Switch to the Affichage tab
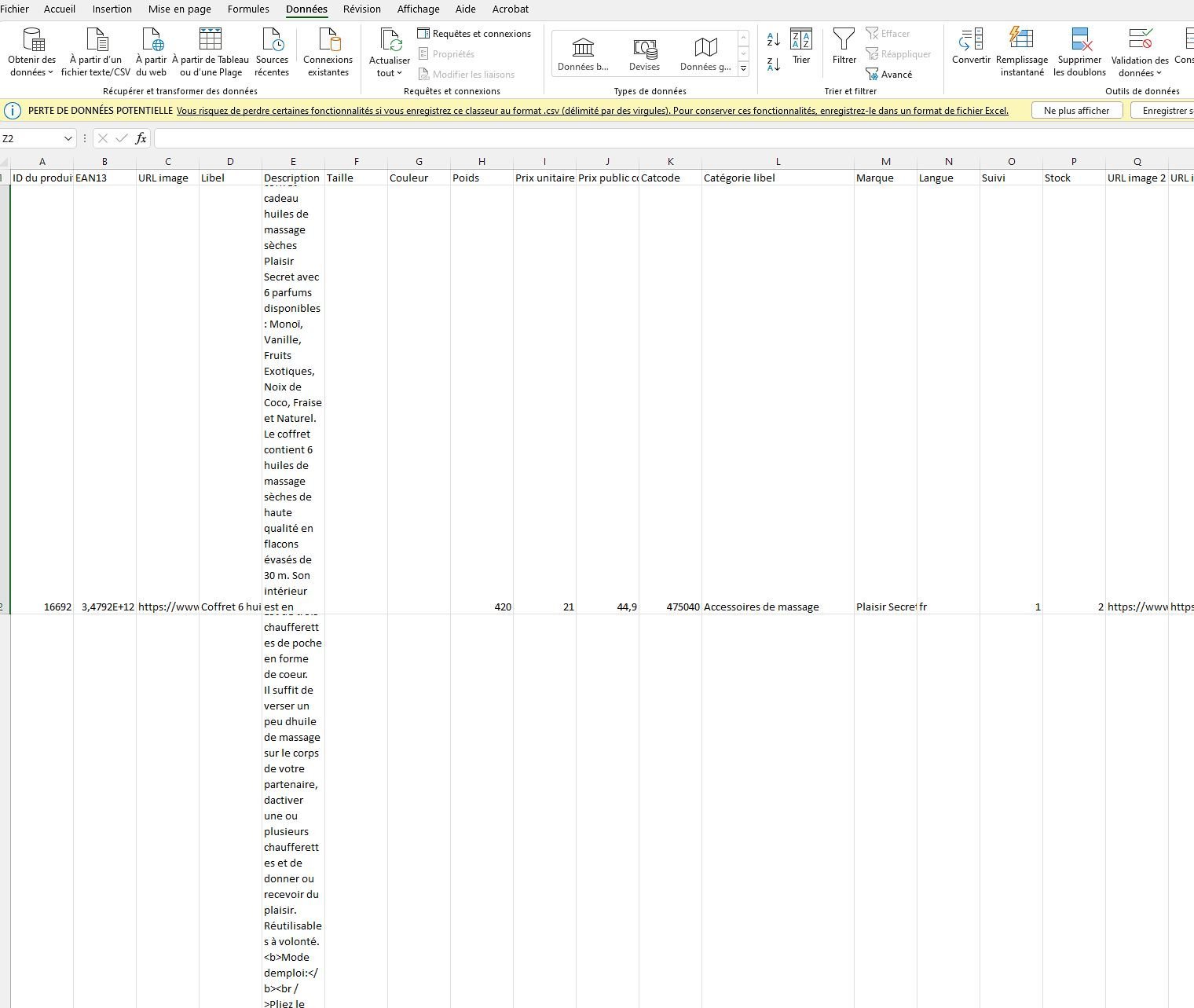 point(418,9)
